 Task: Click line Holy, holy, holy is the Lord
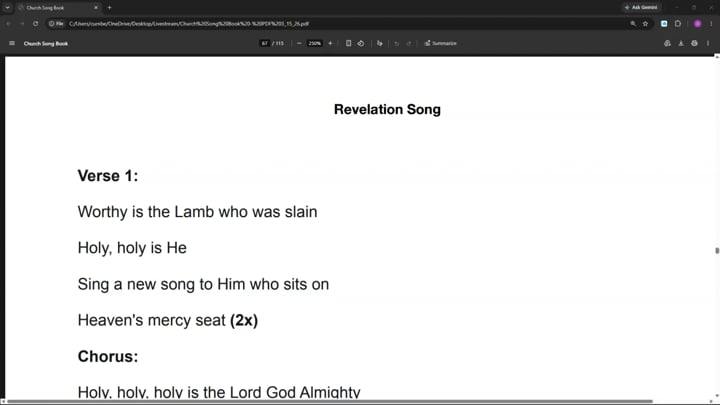(219, 392)
